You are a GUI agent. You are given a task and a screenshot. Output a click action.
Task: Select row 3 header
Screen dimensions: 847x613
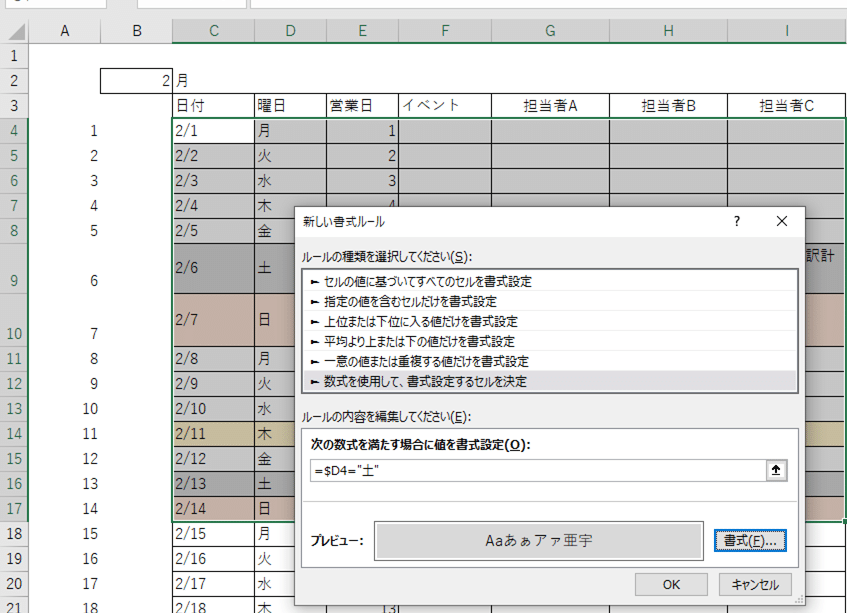tap(14, 105)
